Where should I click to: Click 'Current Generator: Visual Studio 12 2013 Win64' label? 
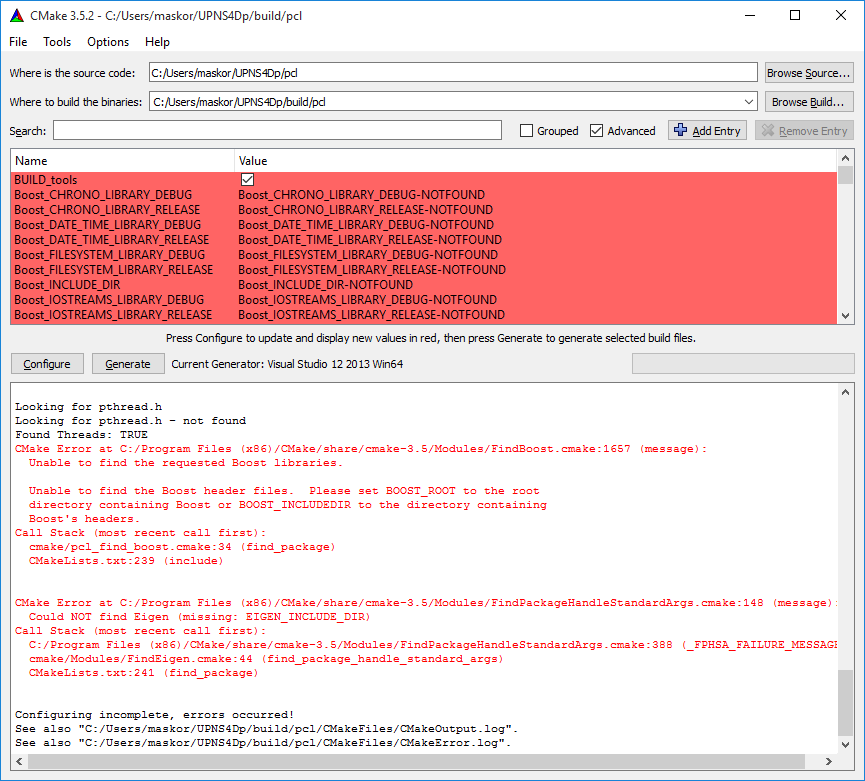[287, 364]
